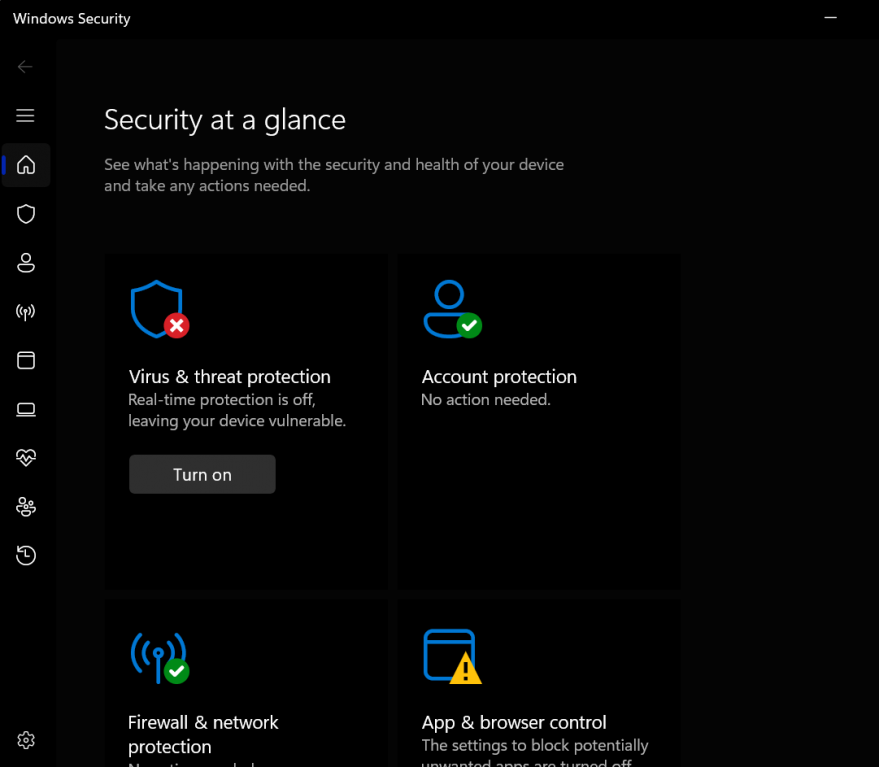Click the 'See what's happening' description text

point(334,175)
